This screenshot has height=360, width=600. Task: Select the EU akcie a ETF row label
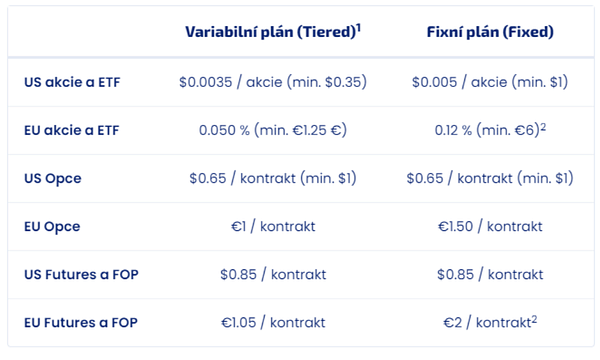pyautogui.click(x=72, y=130)
